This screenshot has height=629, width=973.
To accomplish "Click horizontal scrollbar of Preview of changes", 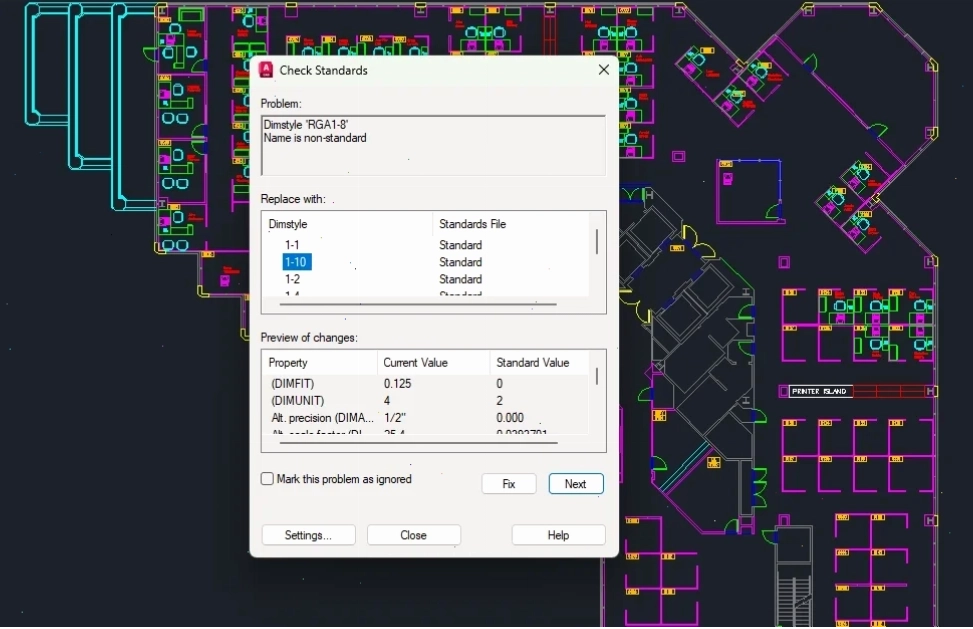I will click(418, 443).
